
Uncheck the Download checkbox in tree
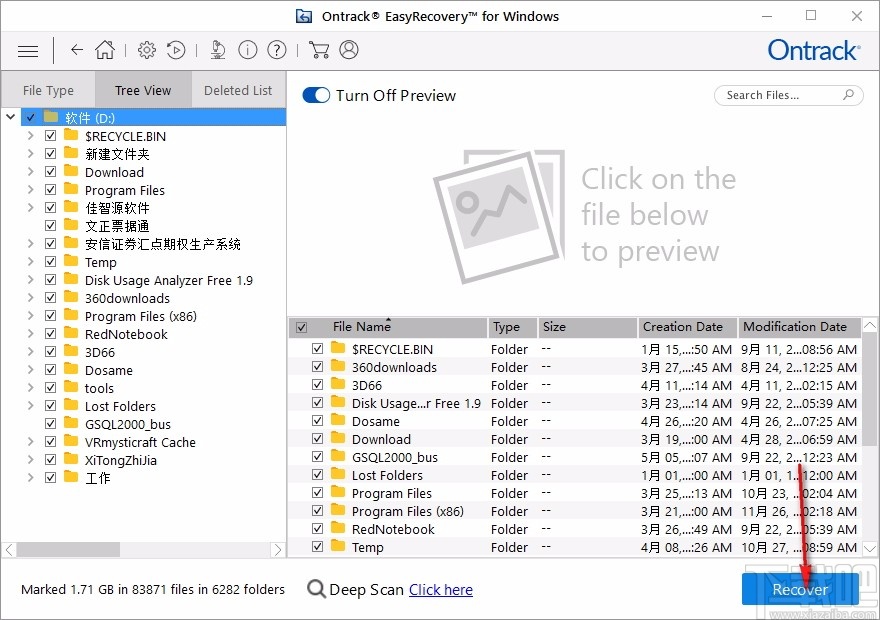point(51,172)
